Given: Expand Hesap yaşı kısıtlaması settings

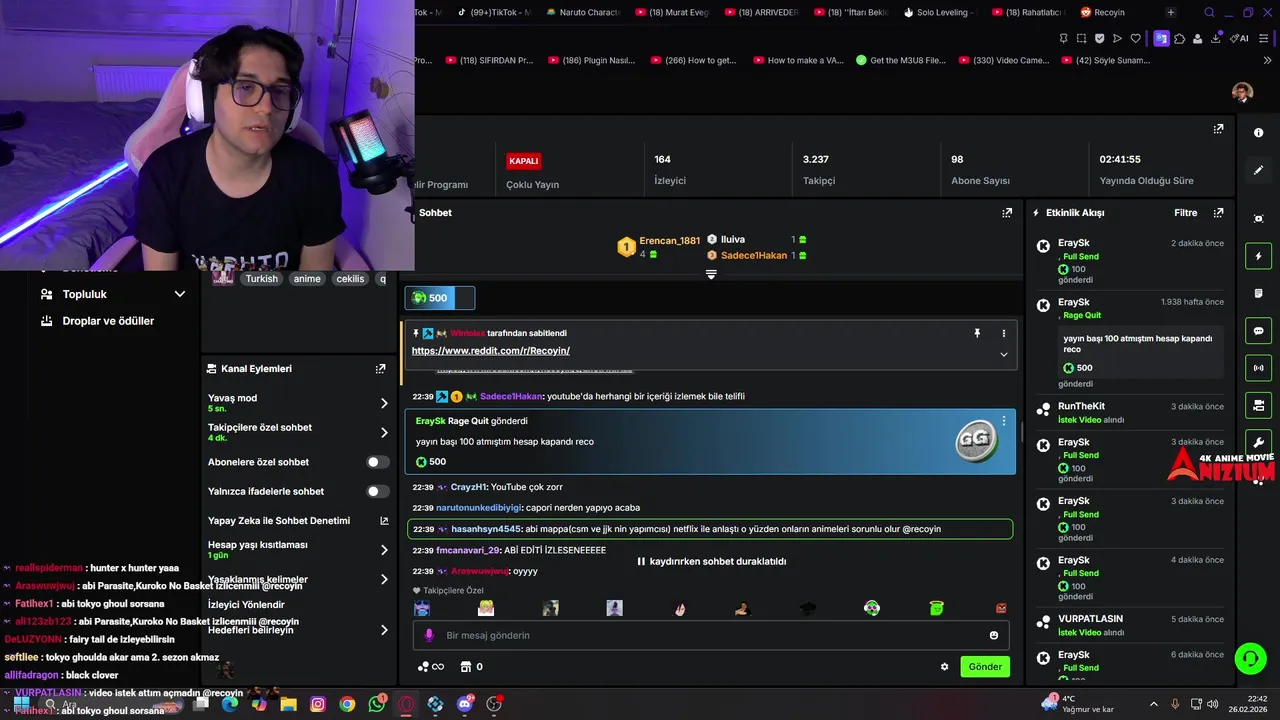Looking at the screenshot, I should (384, 550).
